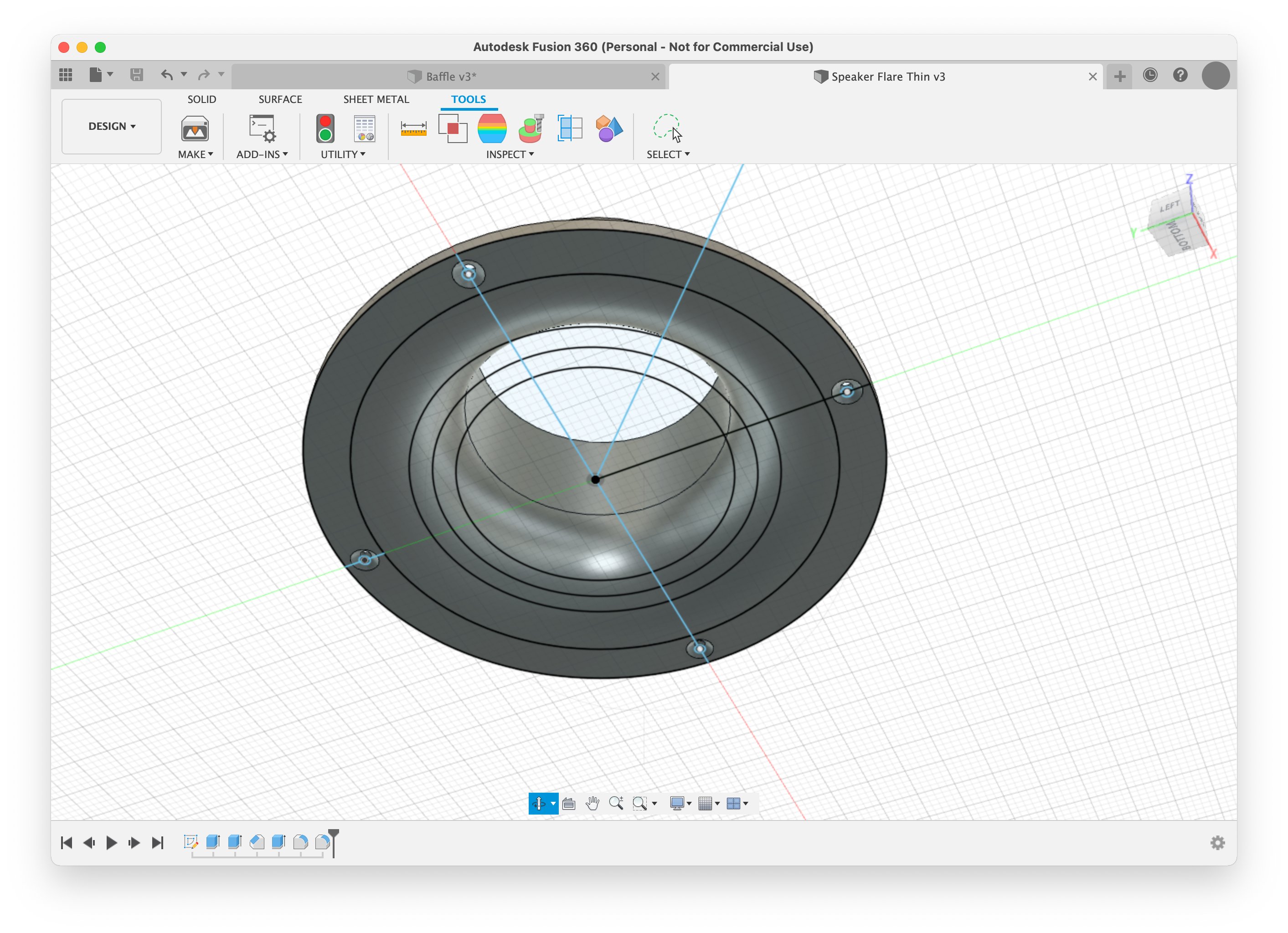
Task: Select the Section Analysis tool
Action: coord(570,129)
